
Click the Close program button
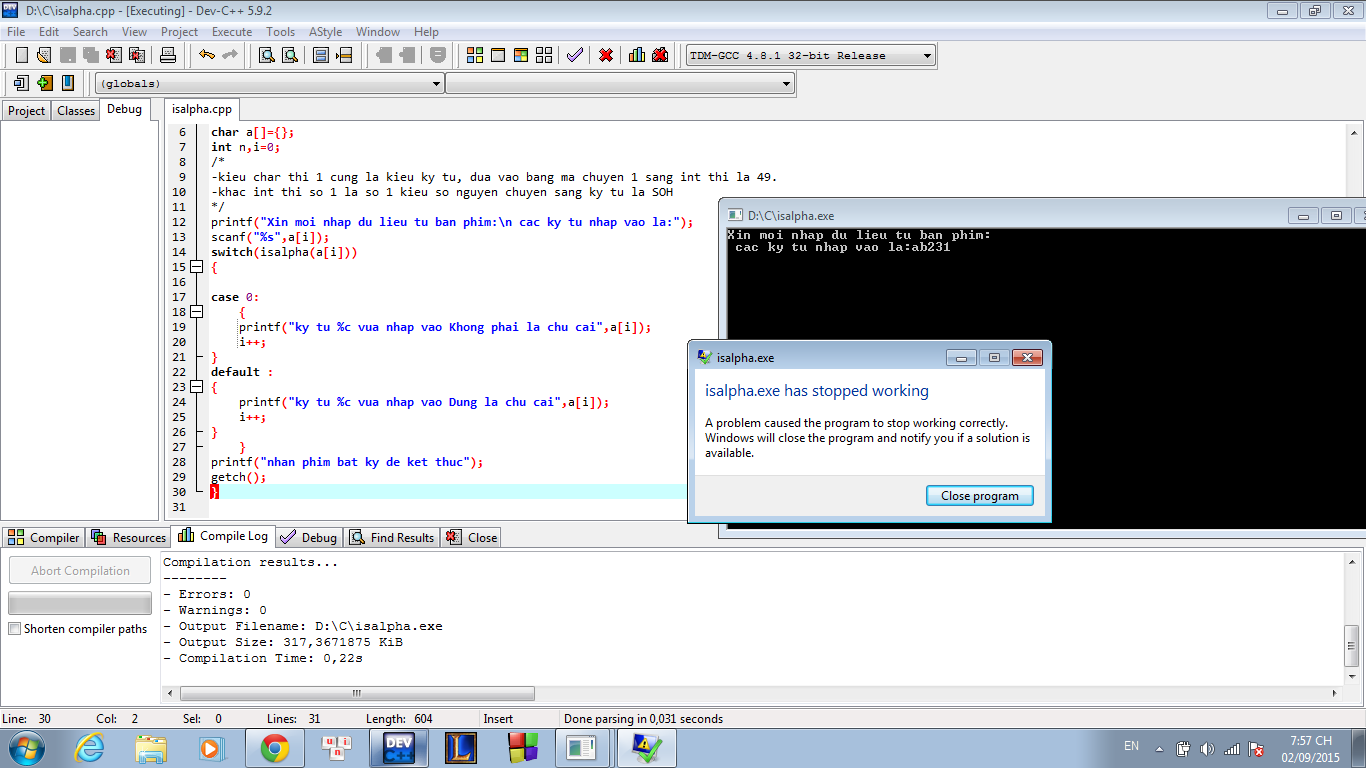[980, 495]
